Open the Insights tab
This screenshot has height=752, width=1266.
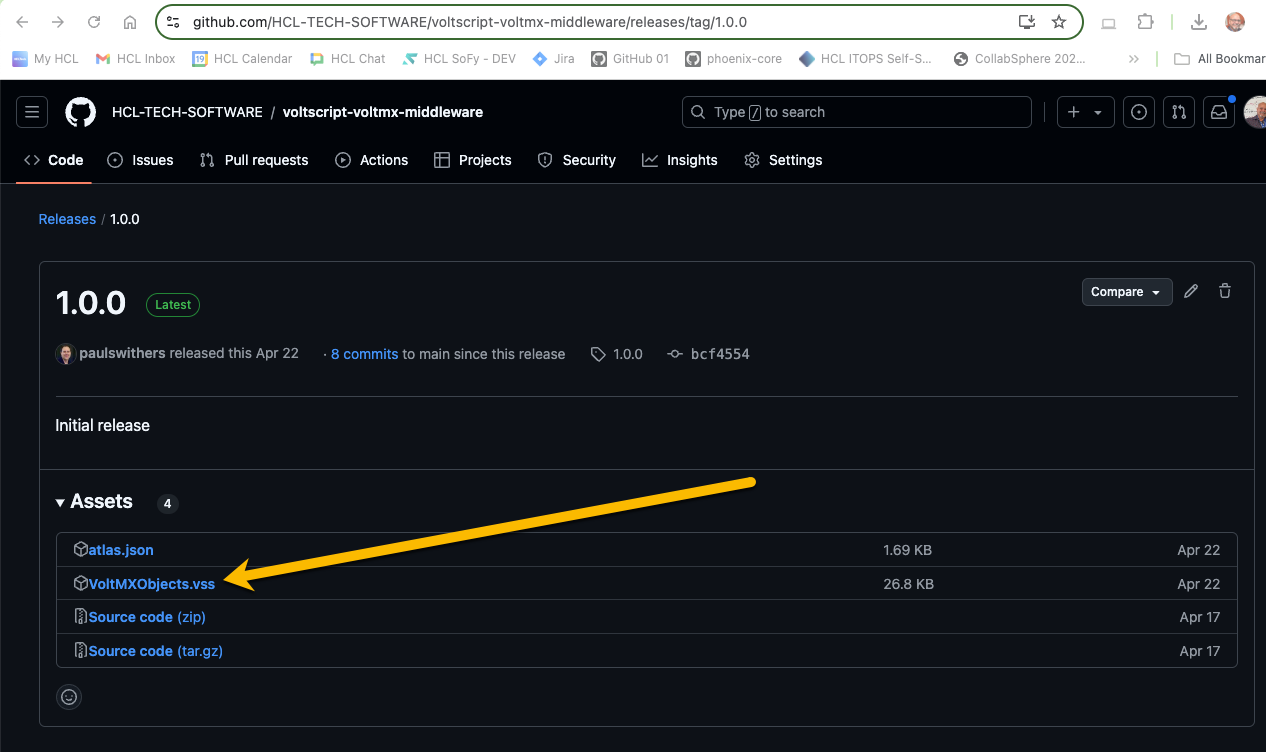click(680, 160)
